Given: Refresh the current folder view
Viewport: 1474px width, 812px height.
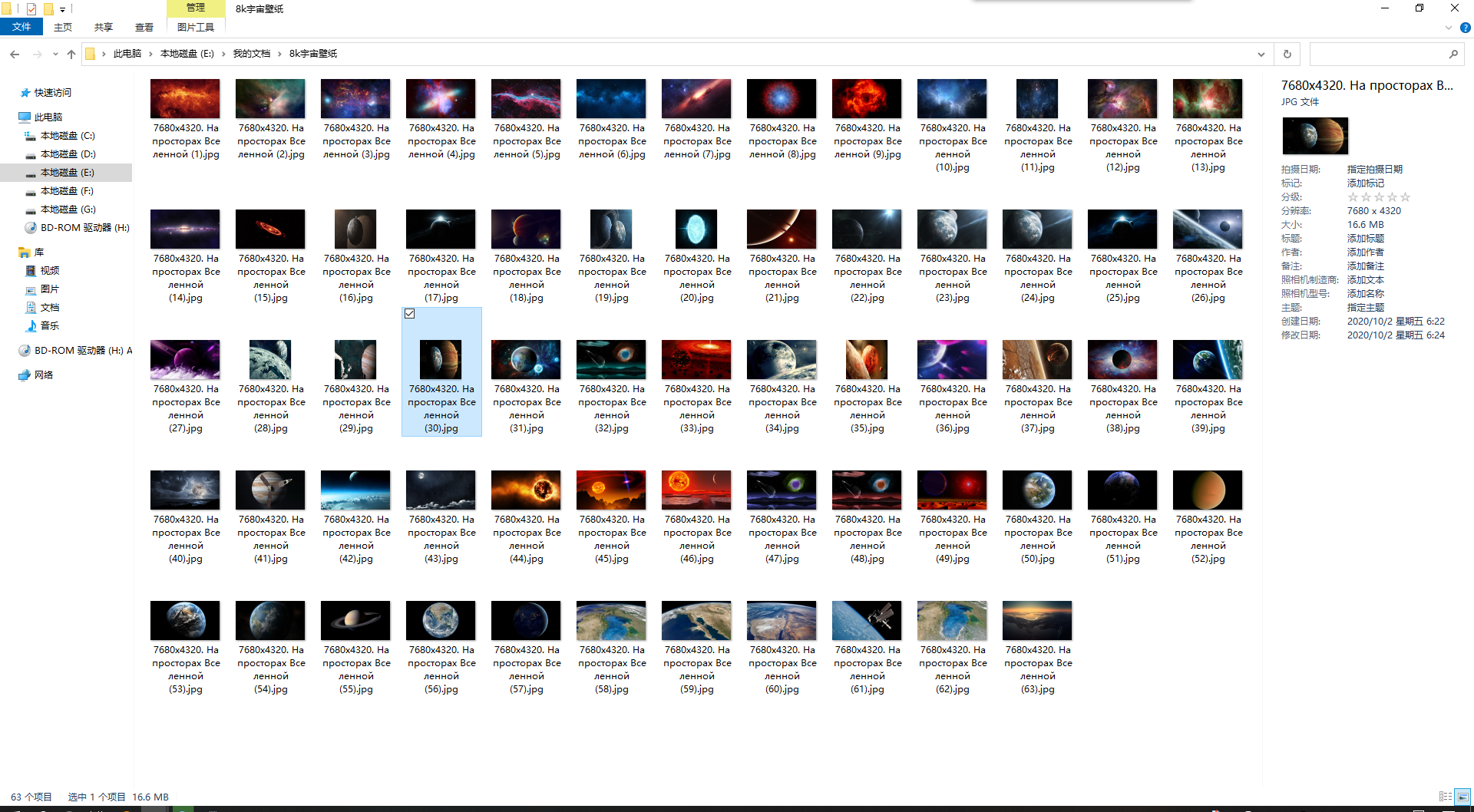Looking at the screenshot, I should click(x=1287, y=54).
